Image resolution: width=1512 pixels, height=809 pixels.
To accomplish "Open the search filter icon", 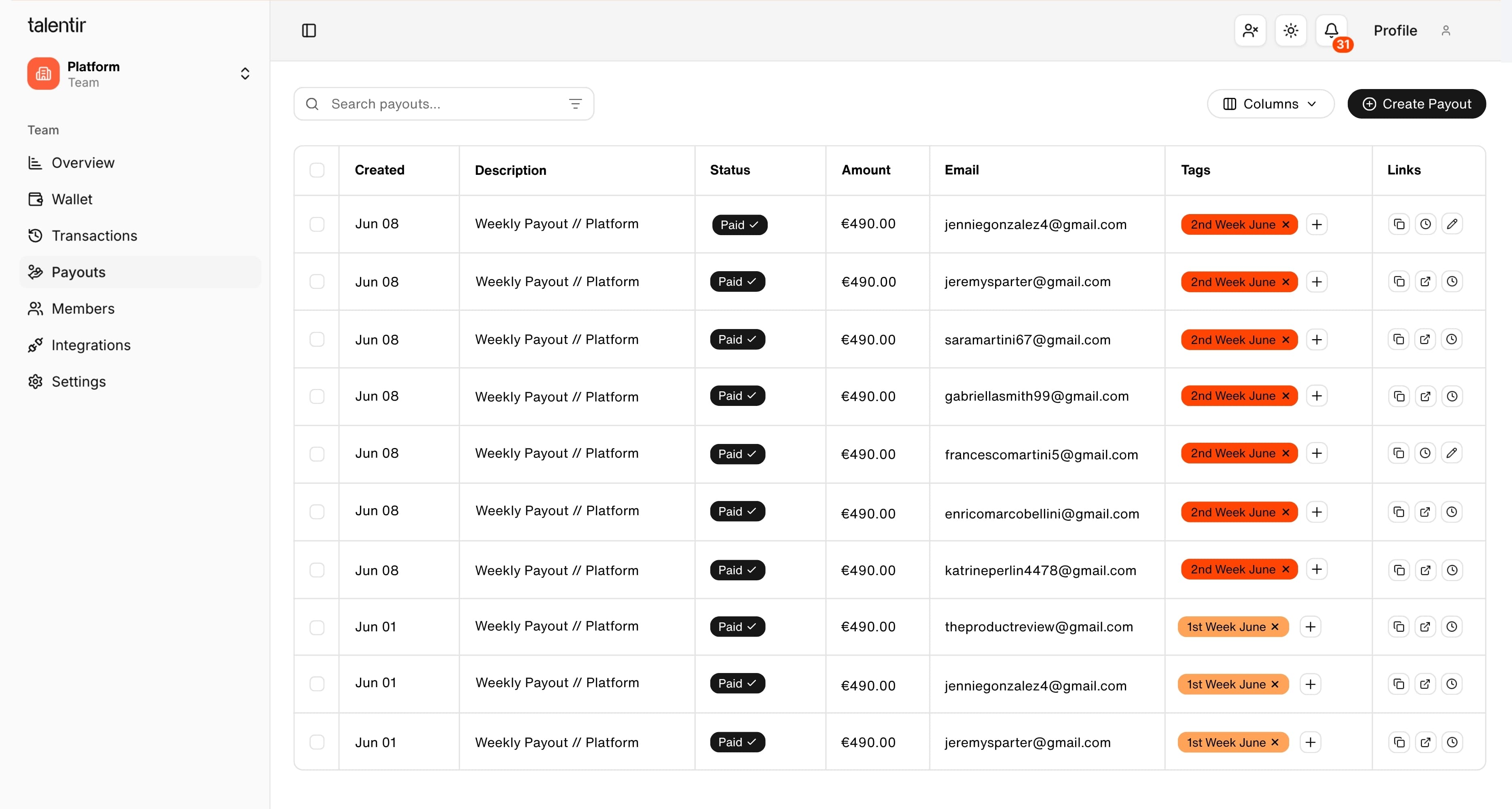I will pos(575,104).
